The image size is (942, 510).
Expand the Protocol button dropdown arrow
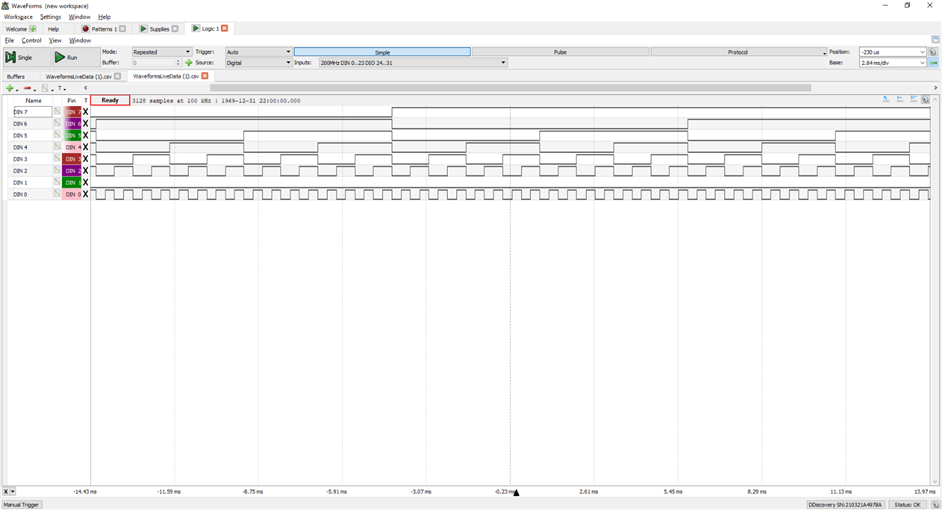[x=824, y=53]
